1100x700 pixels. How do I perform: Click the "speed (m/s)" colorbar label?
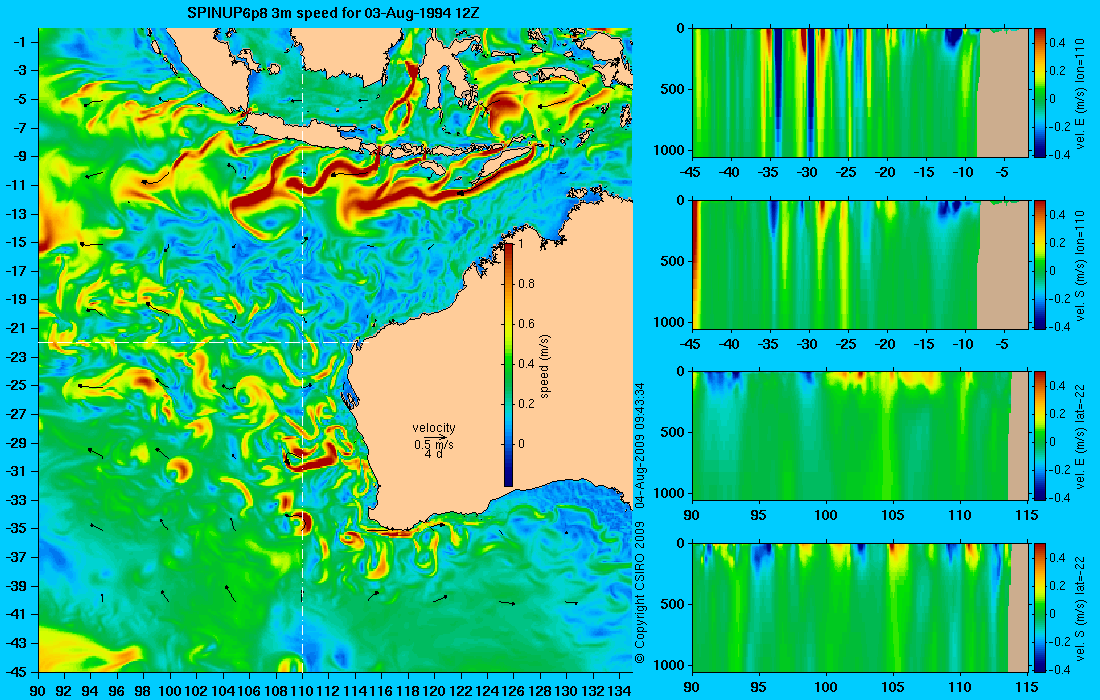pos(545,367)
